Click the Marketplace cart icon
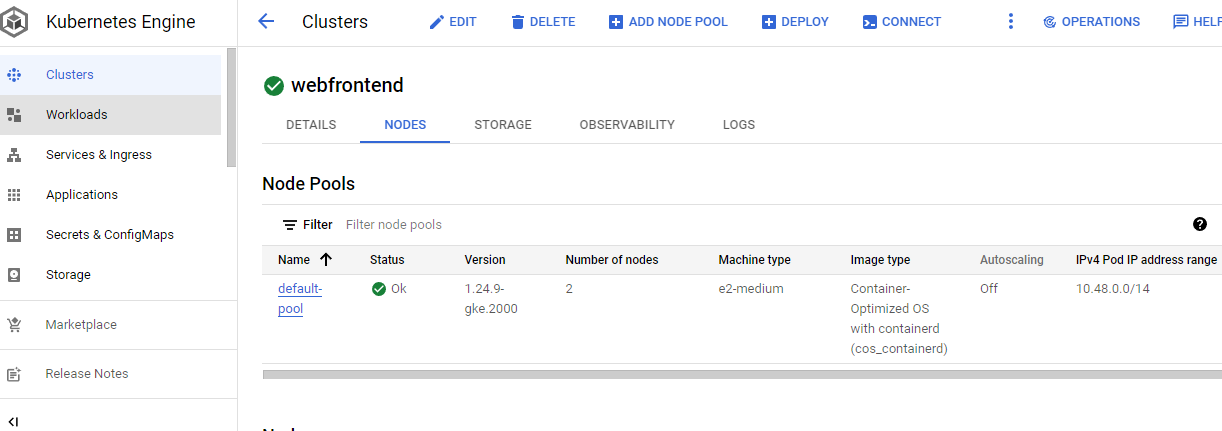This screenshot has height=431, width=1222. coord(14,325)
